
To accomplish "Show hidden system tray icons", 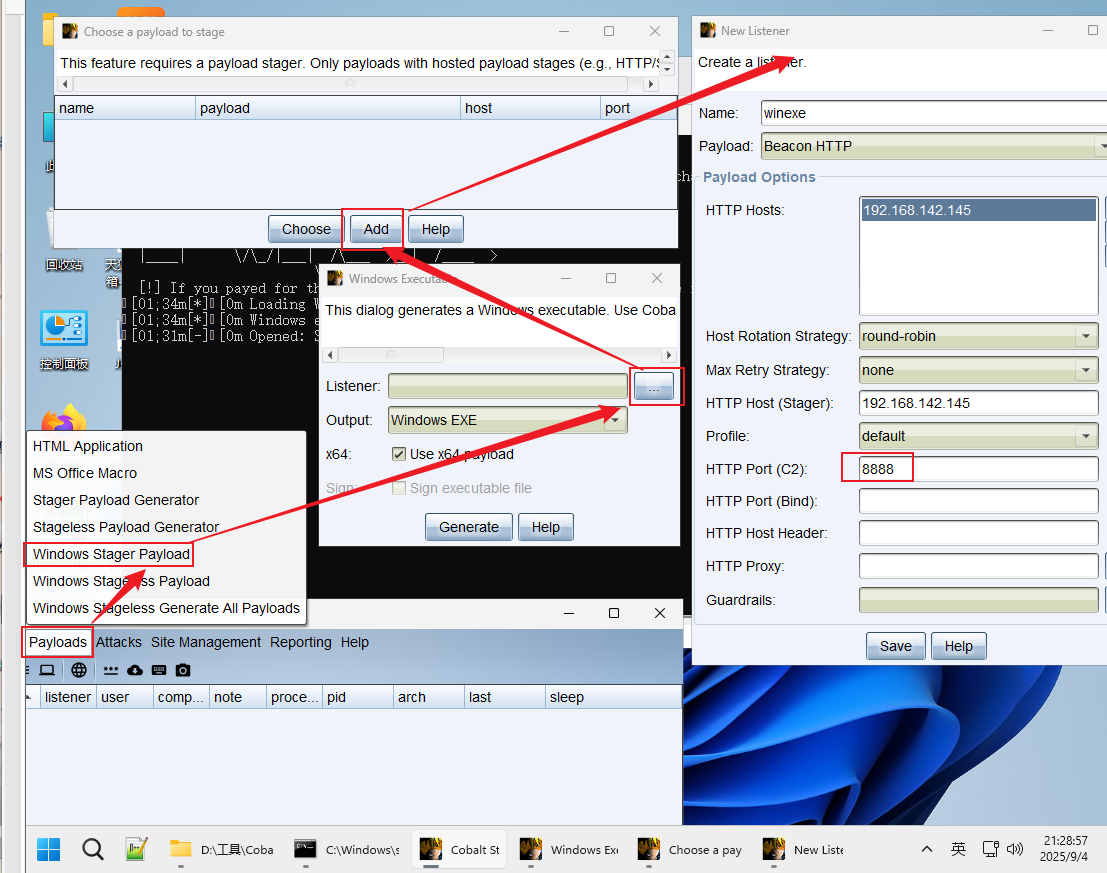I will 927,849.
